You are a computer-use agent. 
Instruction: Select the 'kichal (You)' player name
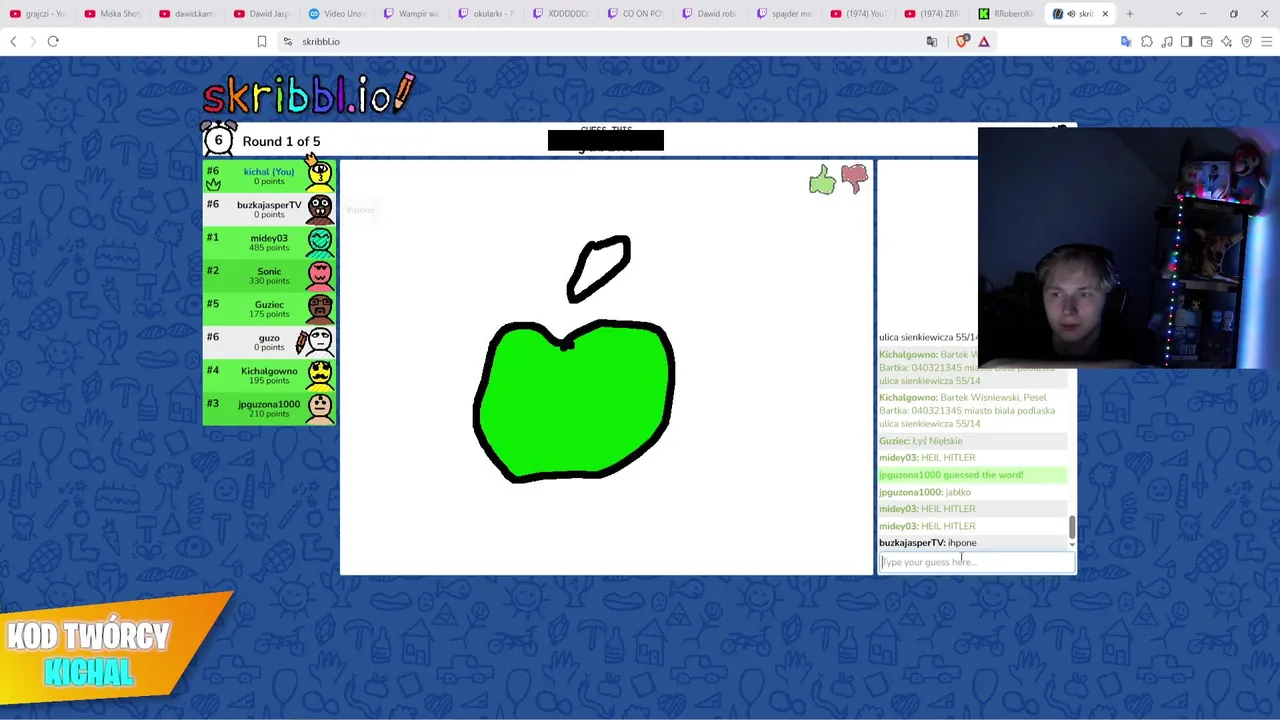coord(269,172)
